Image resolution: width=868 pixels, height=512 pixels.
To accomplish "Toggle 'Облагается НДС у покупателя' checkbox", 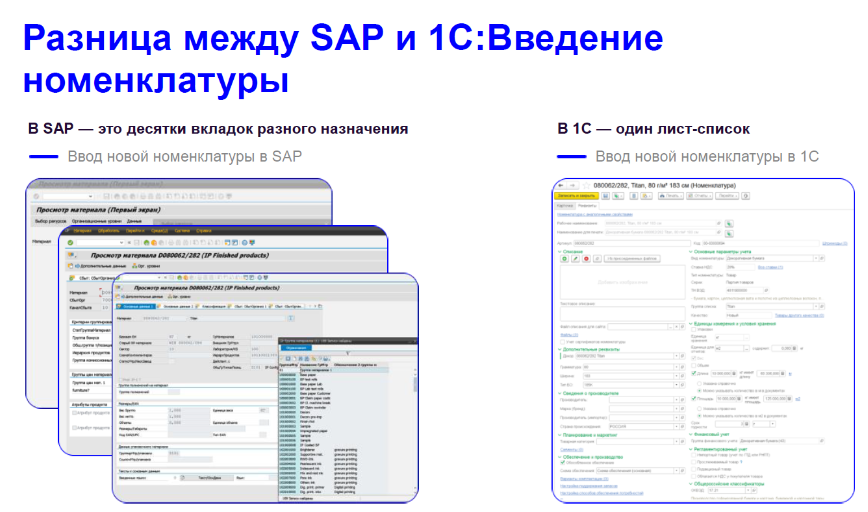I will [694, 477].
